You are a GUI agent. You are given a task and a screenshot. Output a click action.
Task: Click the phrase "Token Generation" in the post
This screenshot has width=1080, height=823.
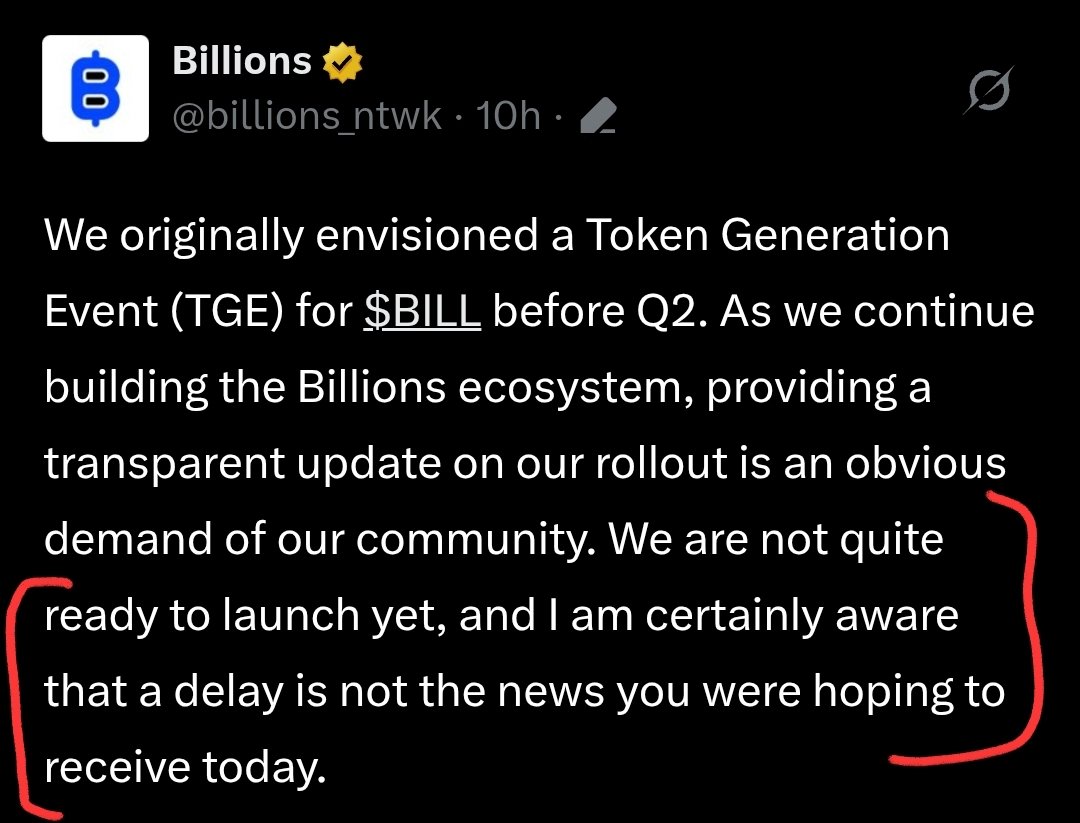pyautogui.click(x=767, y=237)
